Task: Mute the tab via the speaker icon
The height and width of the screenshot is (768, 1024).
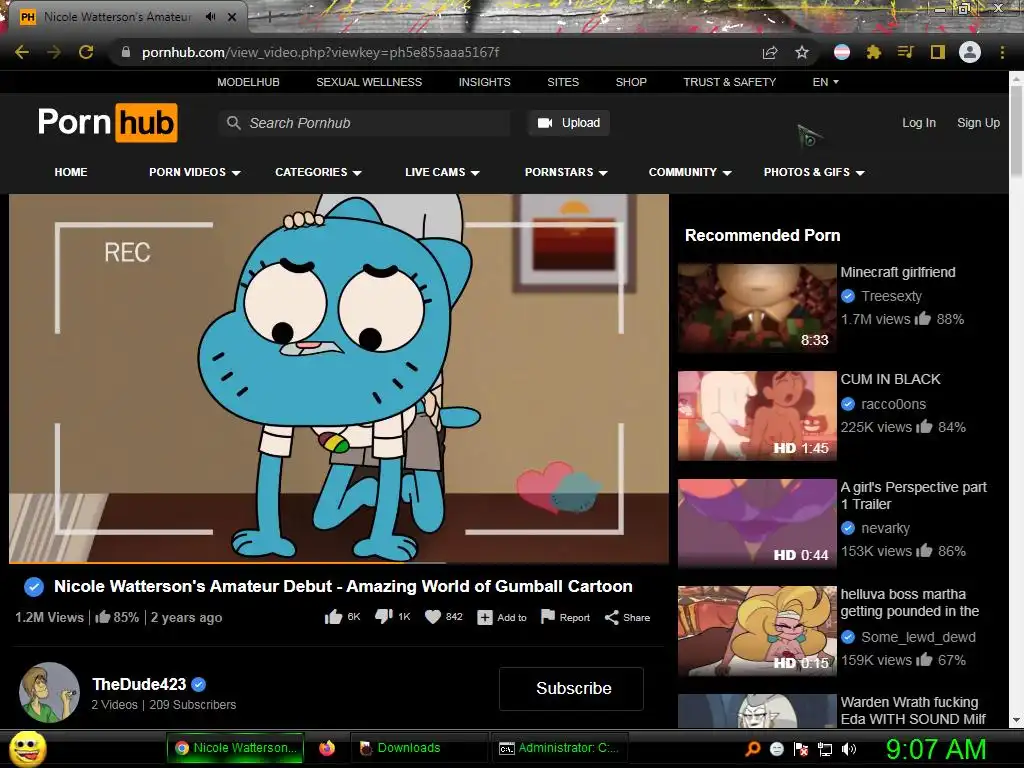Action: [x=210, y=17]
